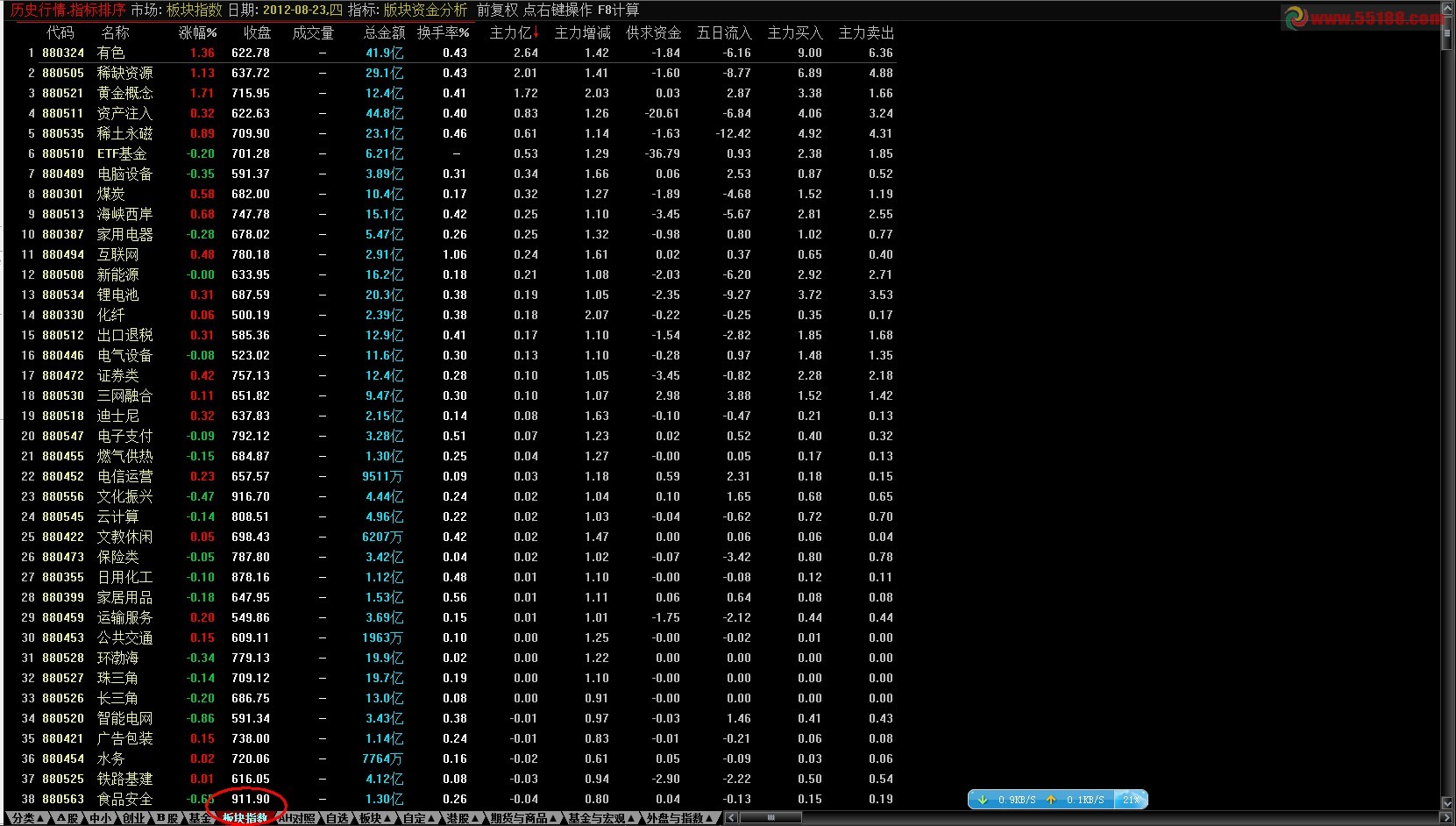Click the green download speed arrow

point(983,800)
